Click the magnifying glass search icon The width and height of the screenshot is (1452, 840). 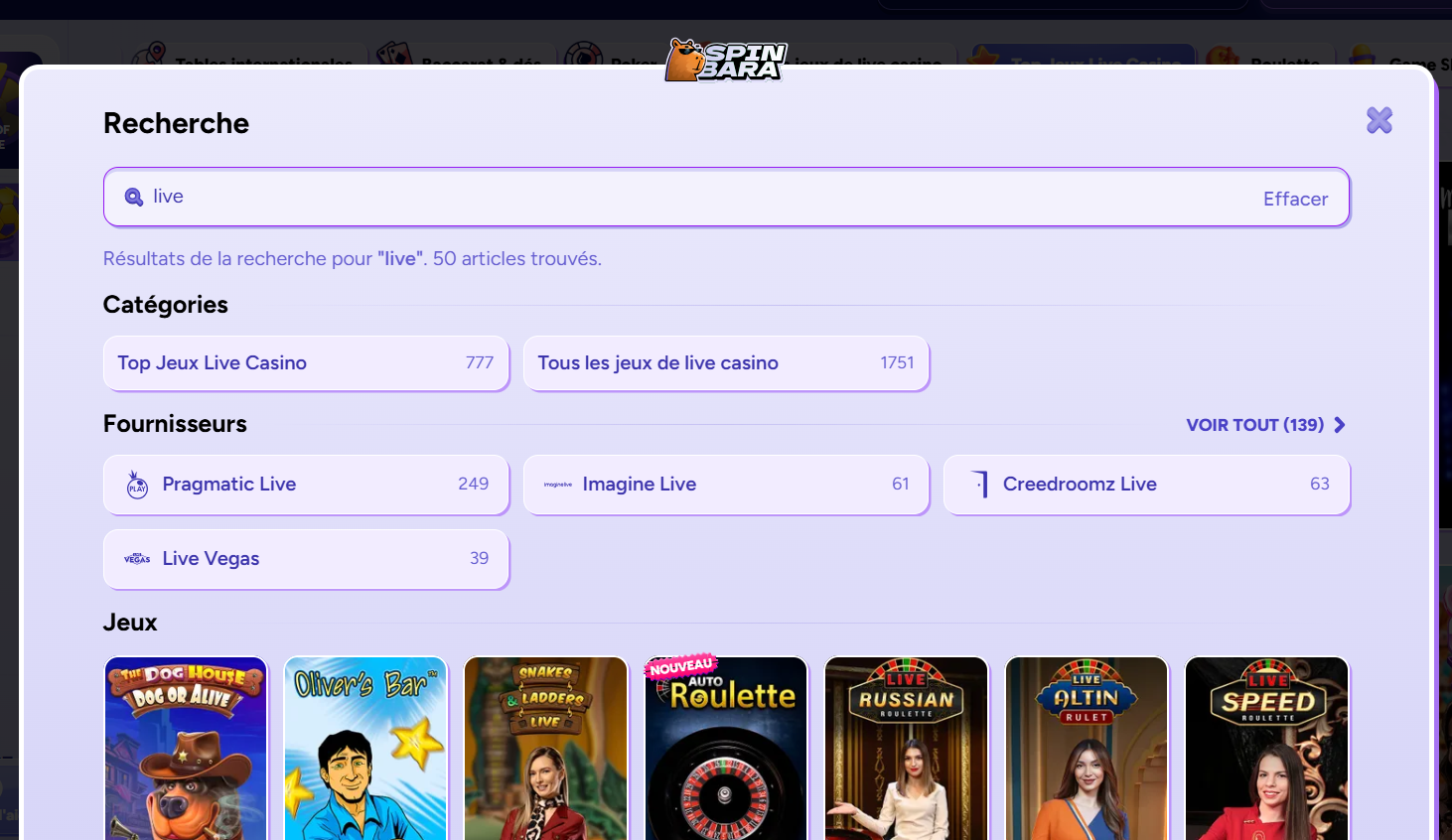133,197
